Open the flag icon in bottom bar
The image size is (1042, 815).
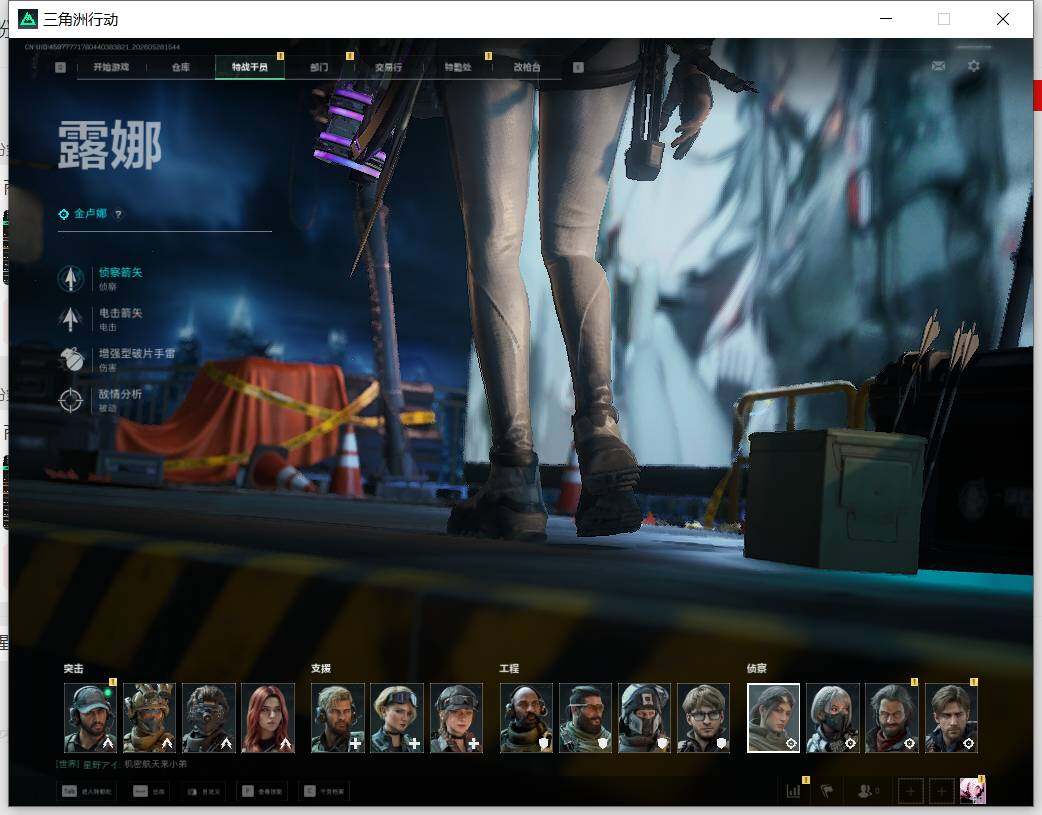pos(827,791)
